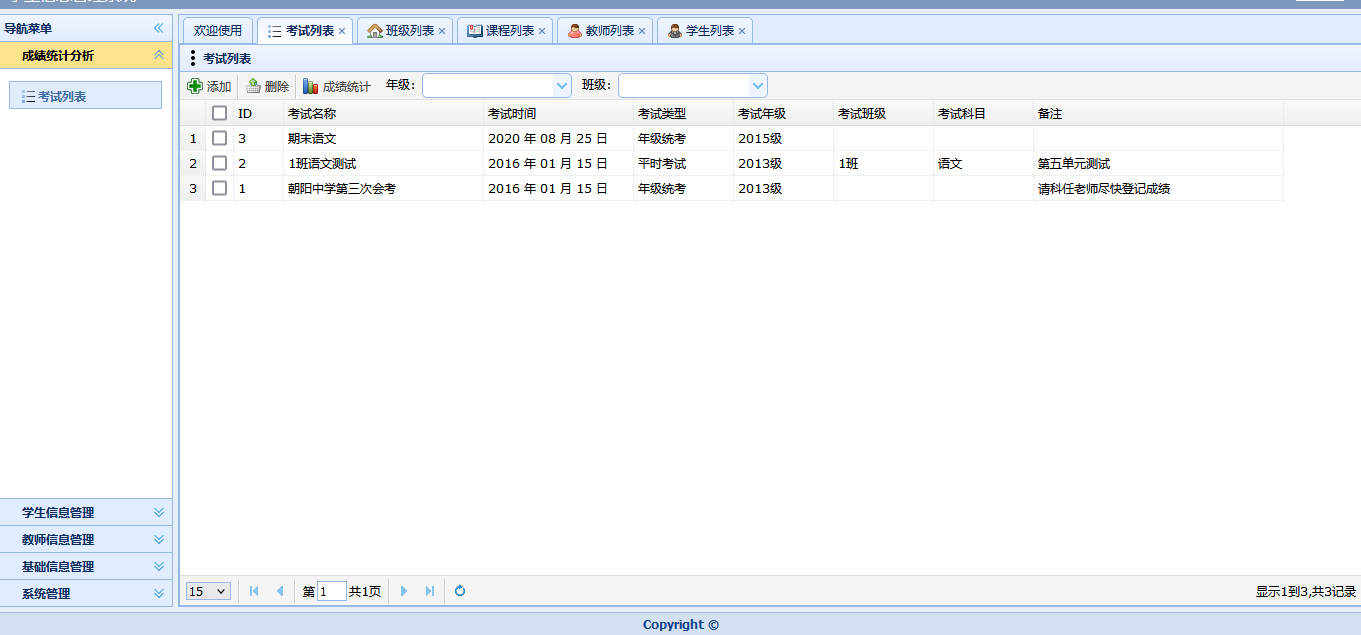Viewport: 1361px width, 635px height.
Task: Go to the first page arrow icon
Action: pyautogui.click(x=254, y=591)
